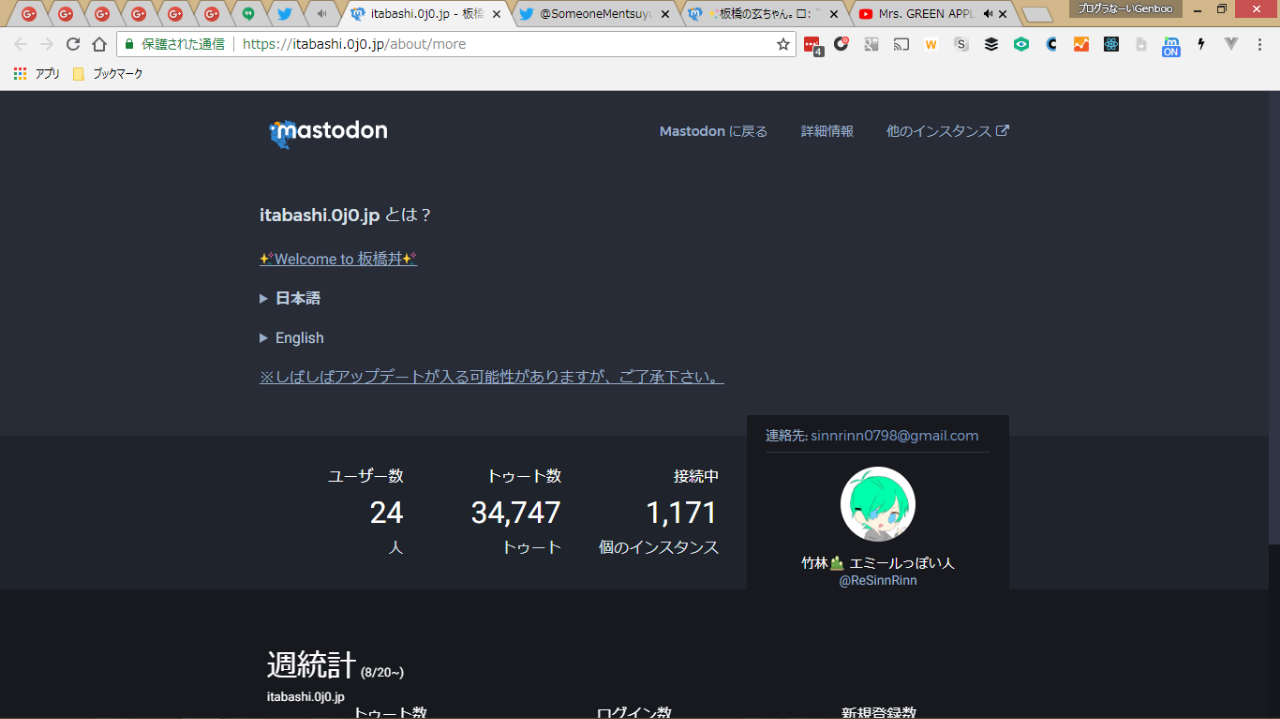
Task: Switch to the @SomeoneMentsuyu Twitter tab
Action: click(x=595, y=14)
